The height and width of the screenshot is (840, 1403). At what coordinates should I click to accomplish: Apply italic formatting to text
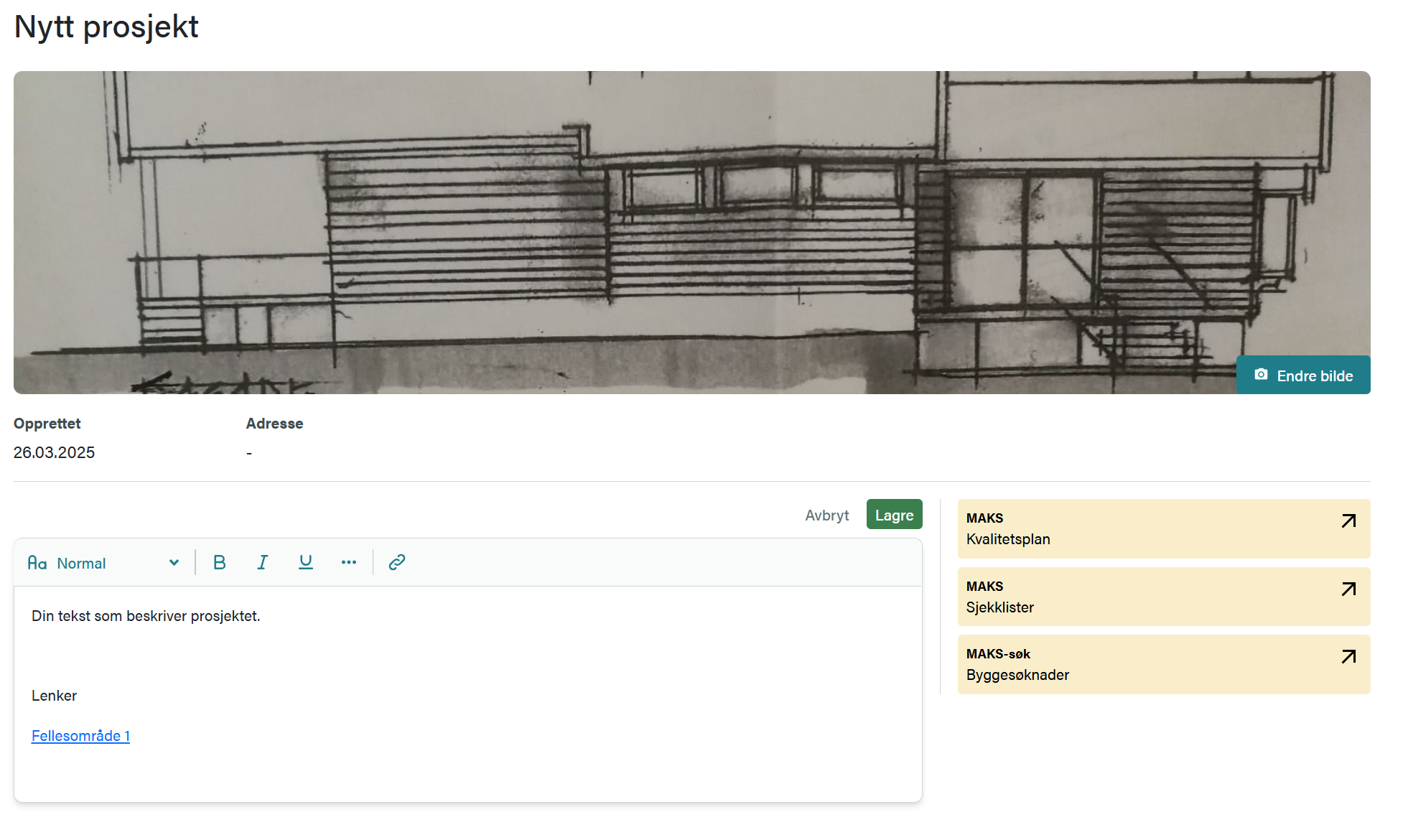click(x=263, y=563)
